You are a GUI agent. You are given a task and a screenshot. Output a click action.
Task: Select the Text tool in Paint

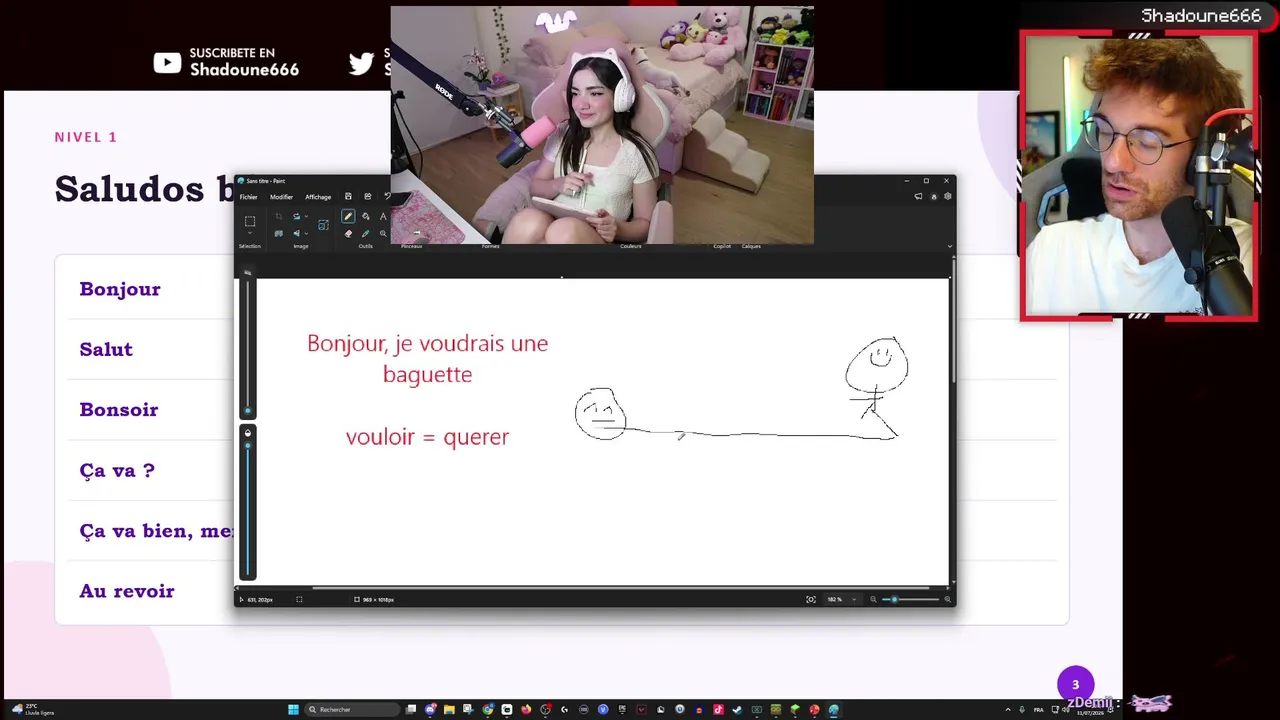point(383,216)
